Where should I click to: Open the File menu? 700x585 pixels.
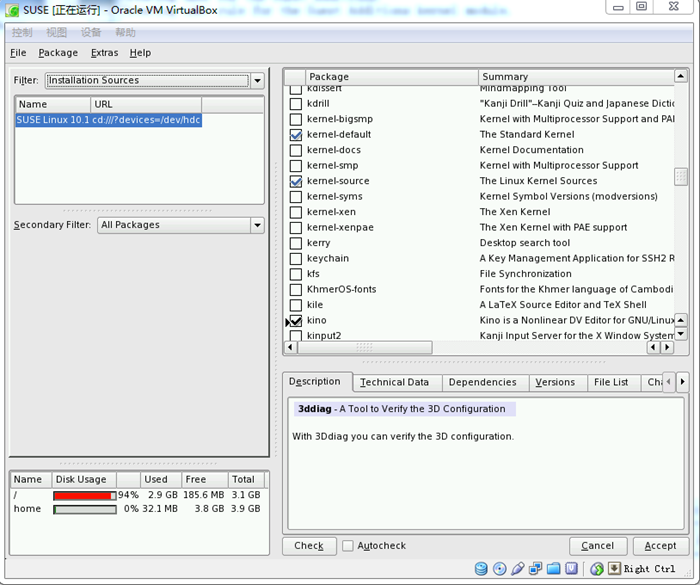[x=18, y=53]
